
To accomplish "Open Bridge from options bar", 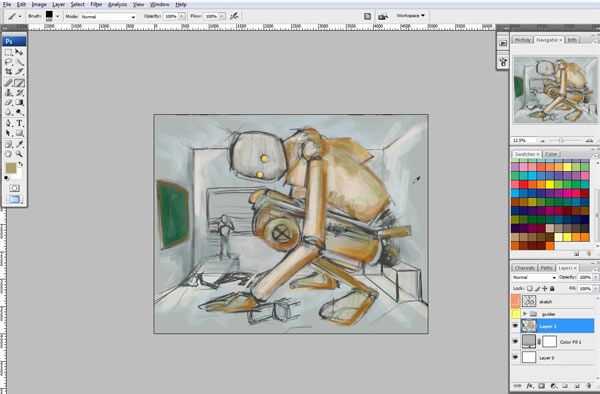I will click(x=382, y=16).
